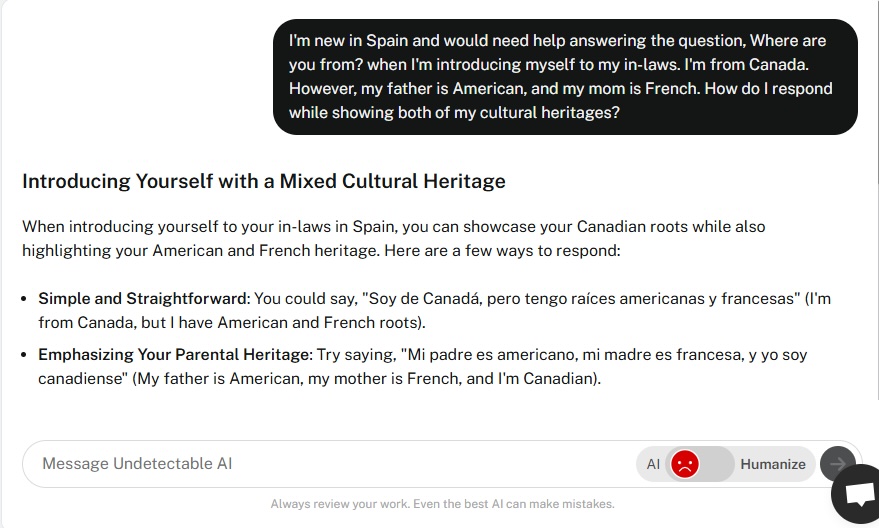Click the Introducing Yourself with a Mixed Cultural Heritage heading
Image resolution: width=879 pixels, height=528 pixels.
coord(263,181)
